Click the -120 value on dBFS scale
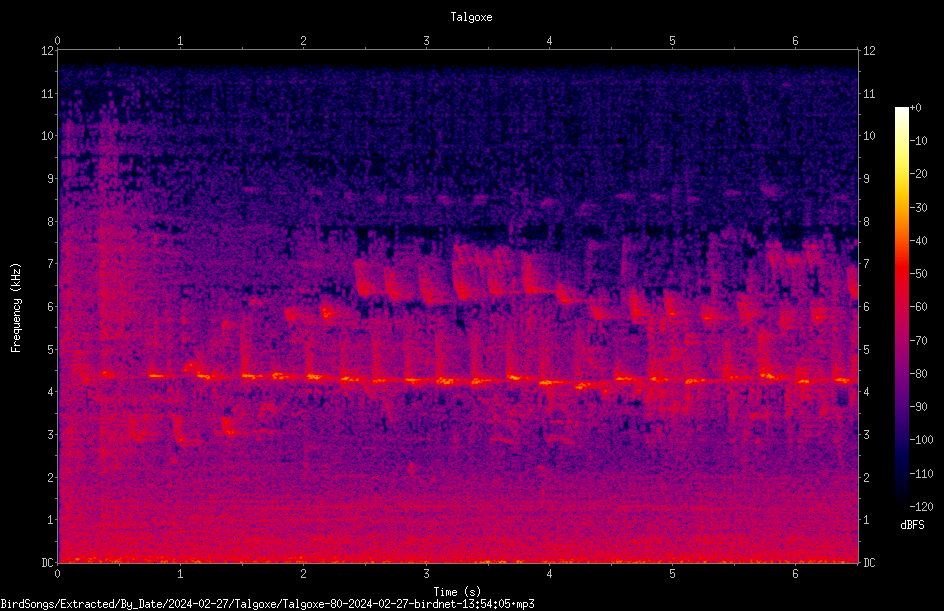The height and width of the screenshot is (611, 944). 921,507
